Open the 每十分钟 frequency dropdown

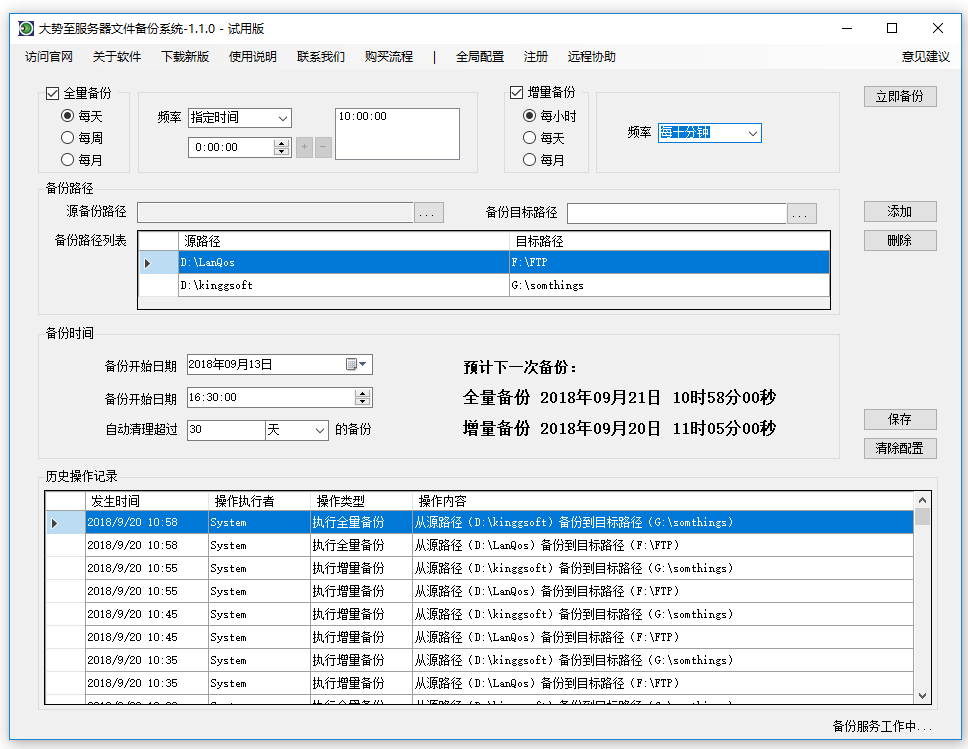pos(752,133)
